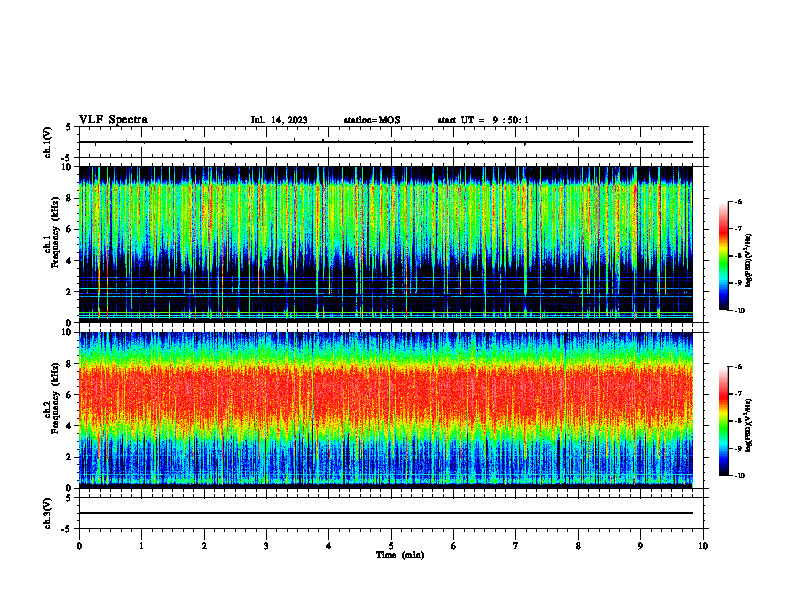Click time axis tick label "1"
The width and height of the screenshot is (792, 612).
[141, 546]
